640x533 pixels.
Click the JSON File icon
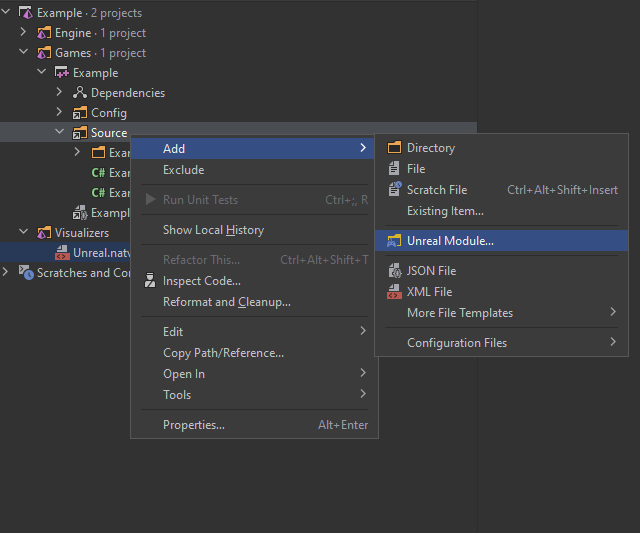pos(394,271)
